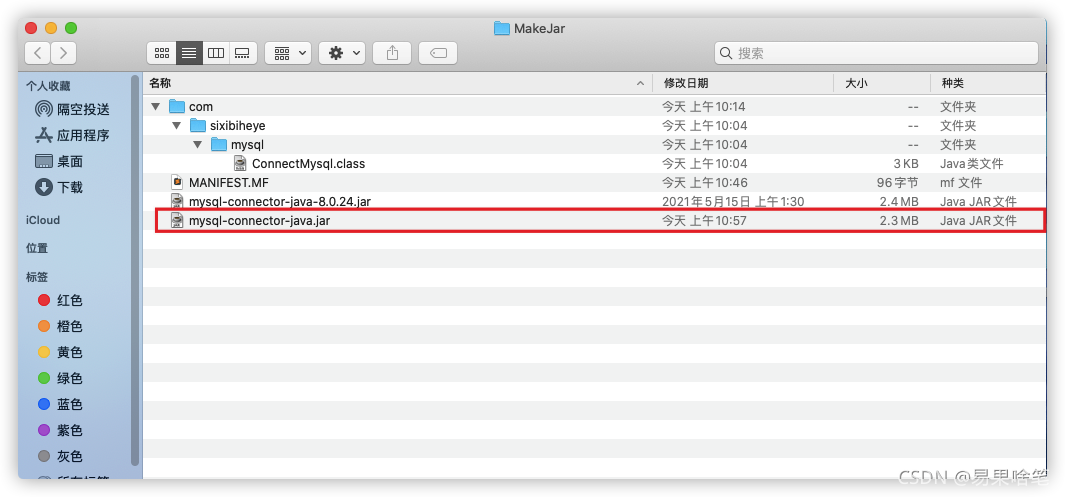The image size is (1065, 497).
Task: Switch to icon view mode
Action: pyautogui.click(x=161, y=53)
